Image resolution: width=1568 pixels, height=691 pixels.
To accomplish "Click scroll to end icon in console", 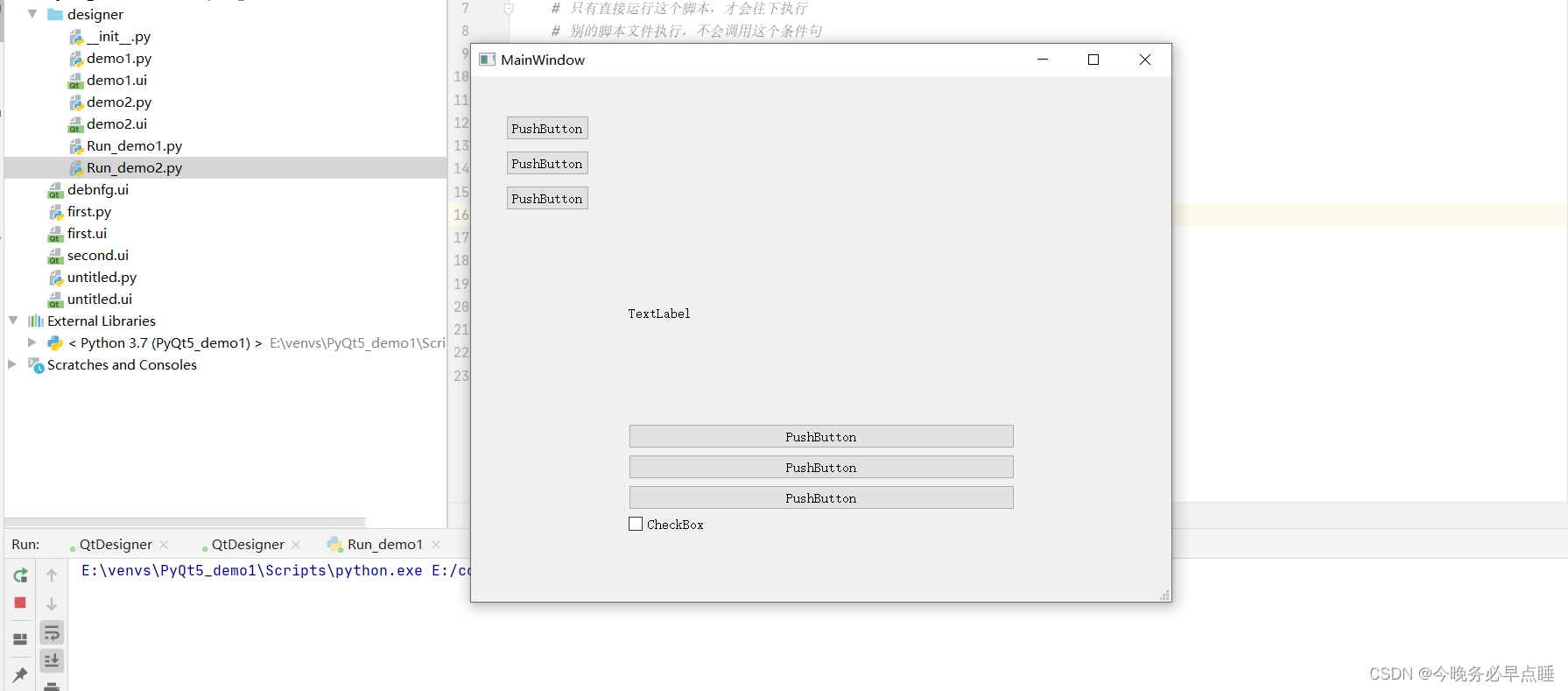I will pyautogui.click(x=52, y=660).
